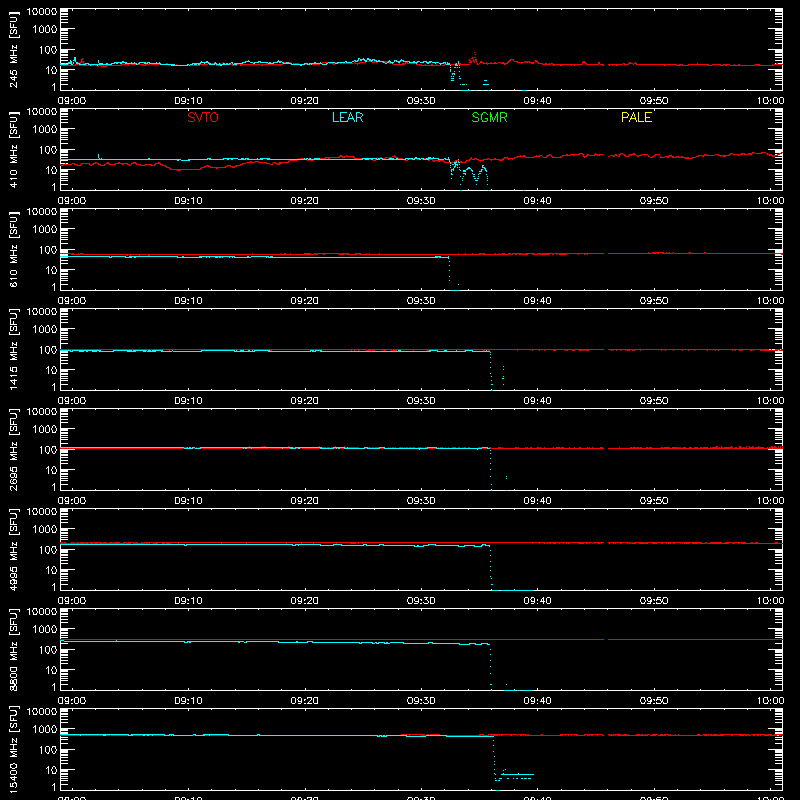Click 09:10 time label under 2695 MHz plot
The height and width of the screenshot is (800, 800).
tap(188, 501)
